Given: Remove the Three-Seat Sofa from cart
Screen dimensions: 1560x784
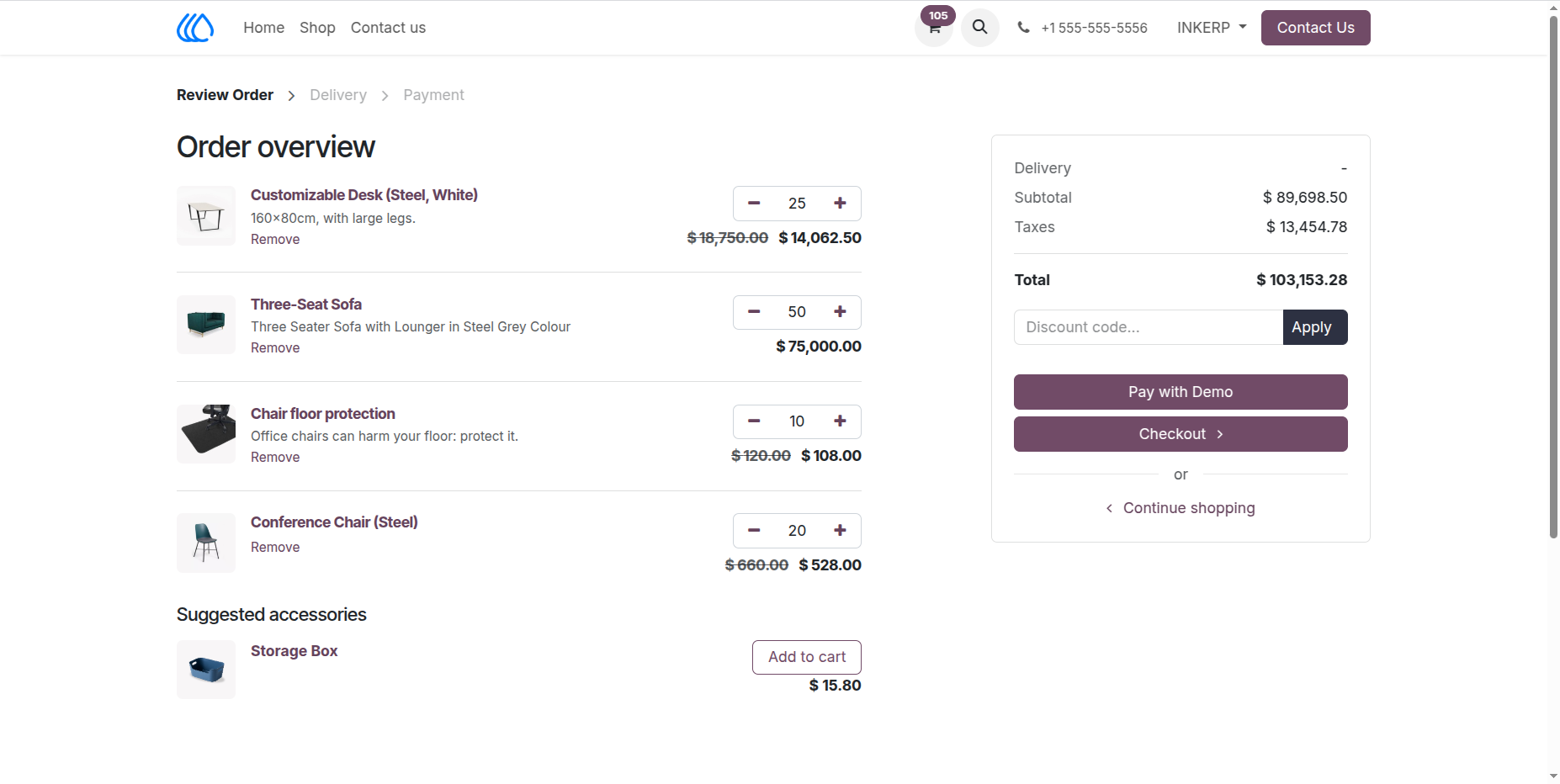Looking at the screenshot, I should pyautogui.click(x=275, y=348).
